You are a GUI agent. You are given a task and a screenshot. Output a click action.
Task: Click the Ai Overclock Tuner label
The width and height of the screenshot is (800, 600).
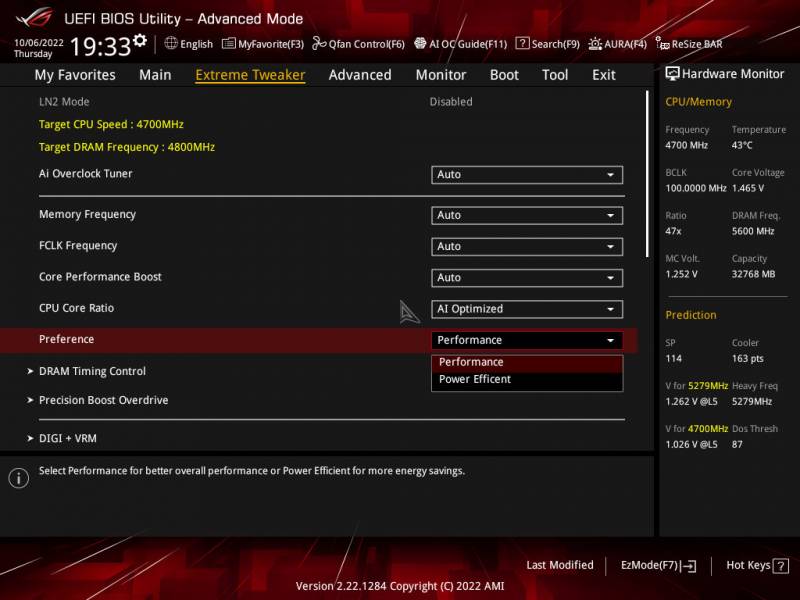[x=85, y=173]
